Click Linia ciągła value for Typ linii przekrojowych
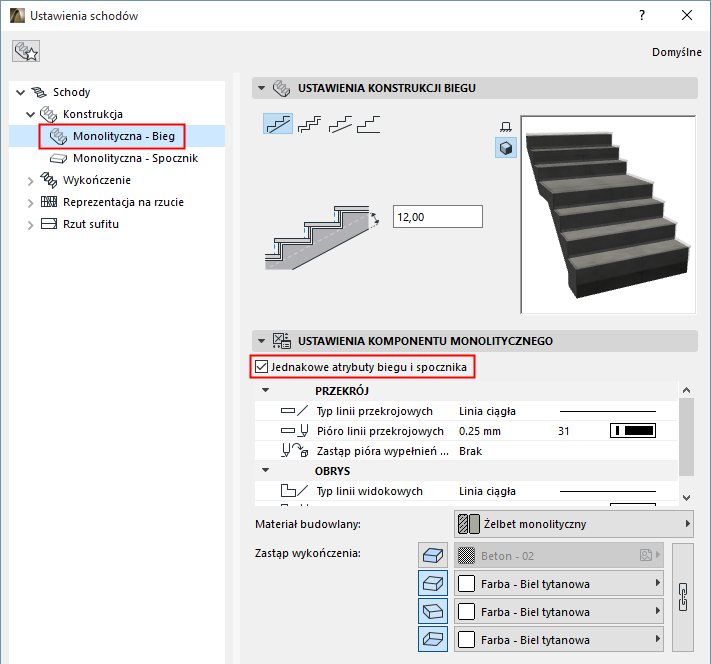 (487, 411)
